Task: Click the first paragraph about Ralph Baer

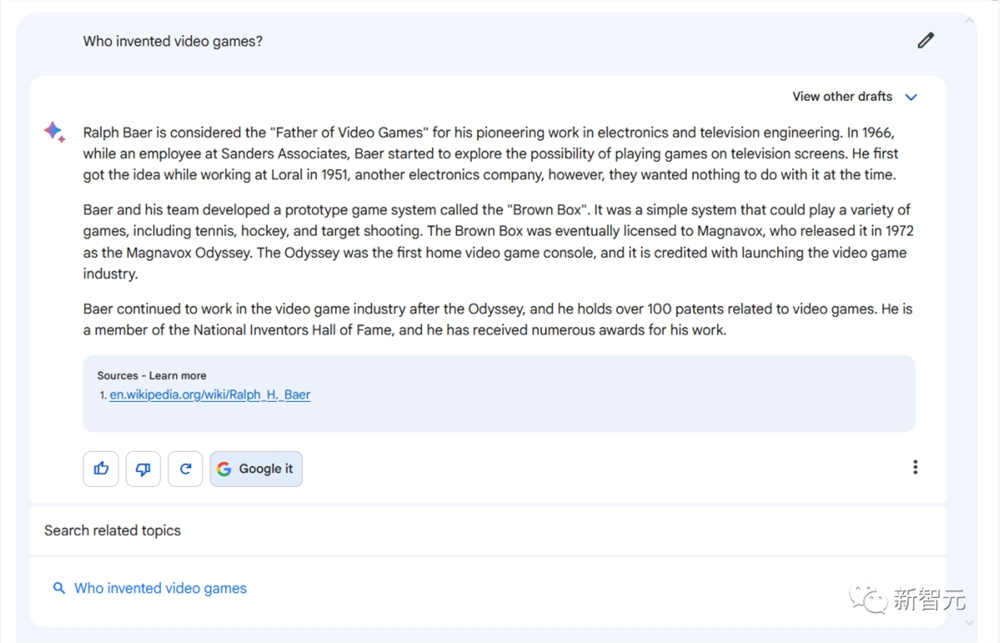Action: click(x=490, y=154)
